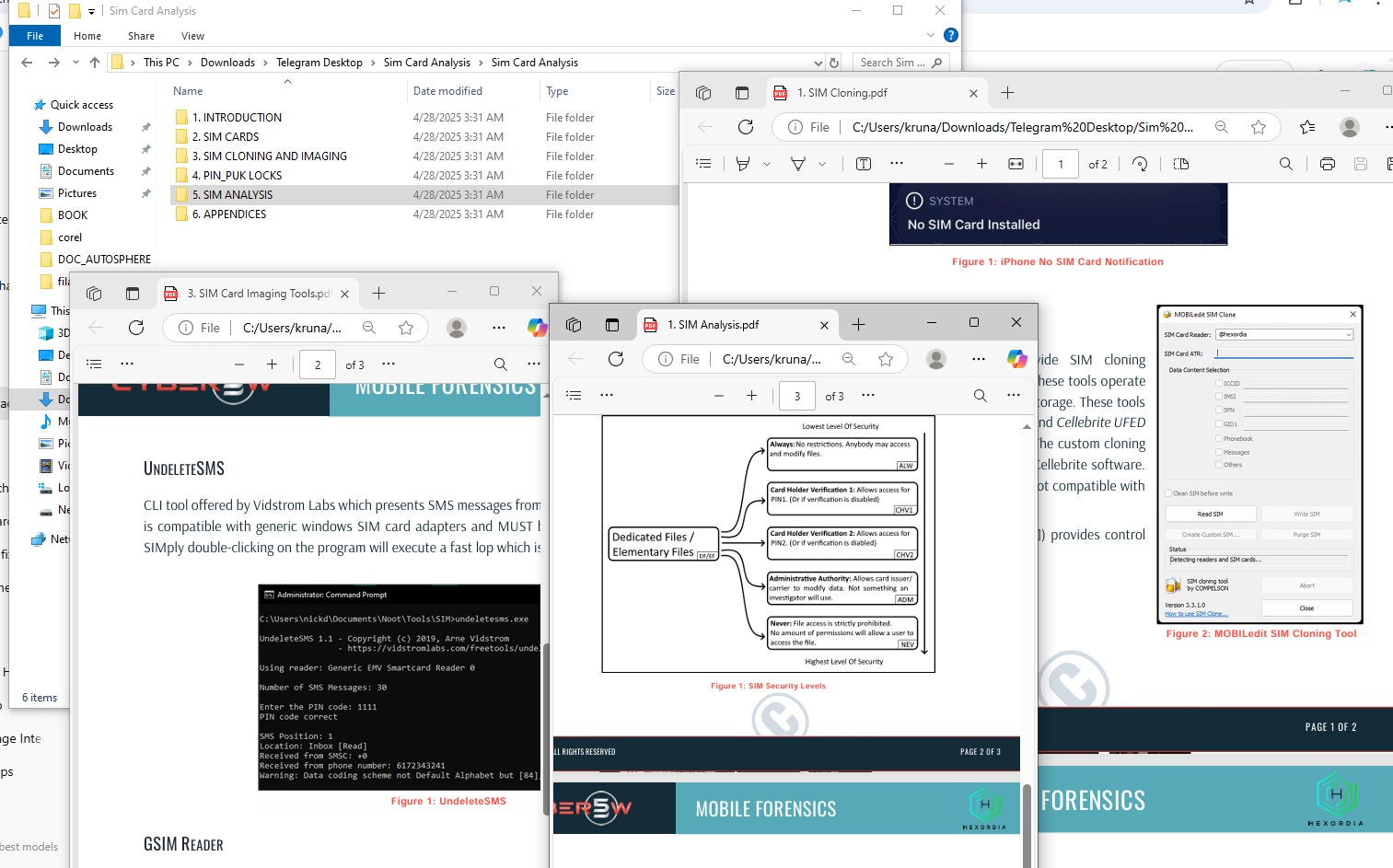Switch to the 1. SIM Analysis.pdf tab
Viewport: 1393px width, 868px height.
coord(718,325)
